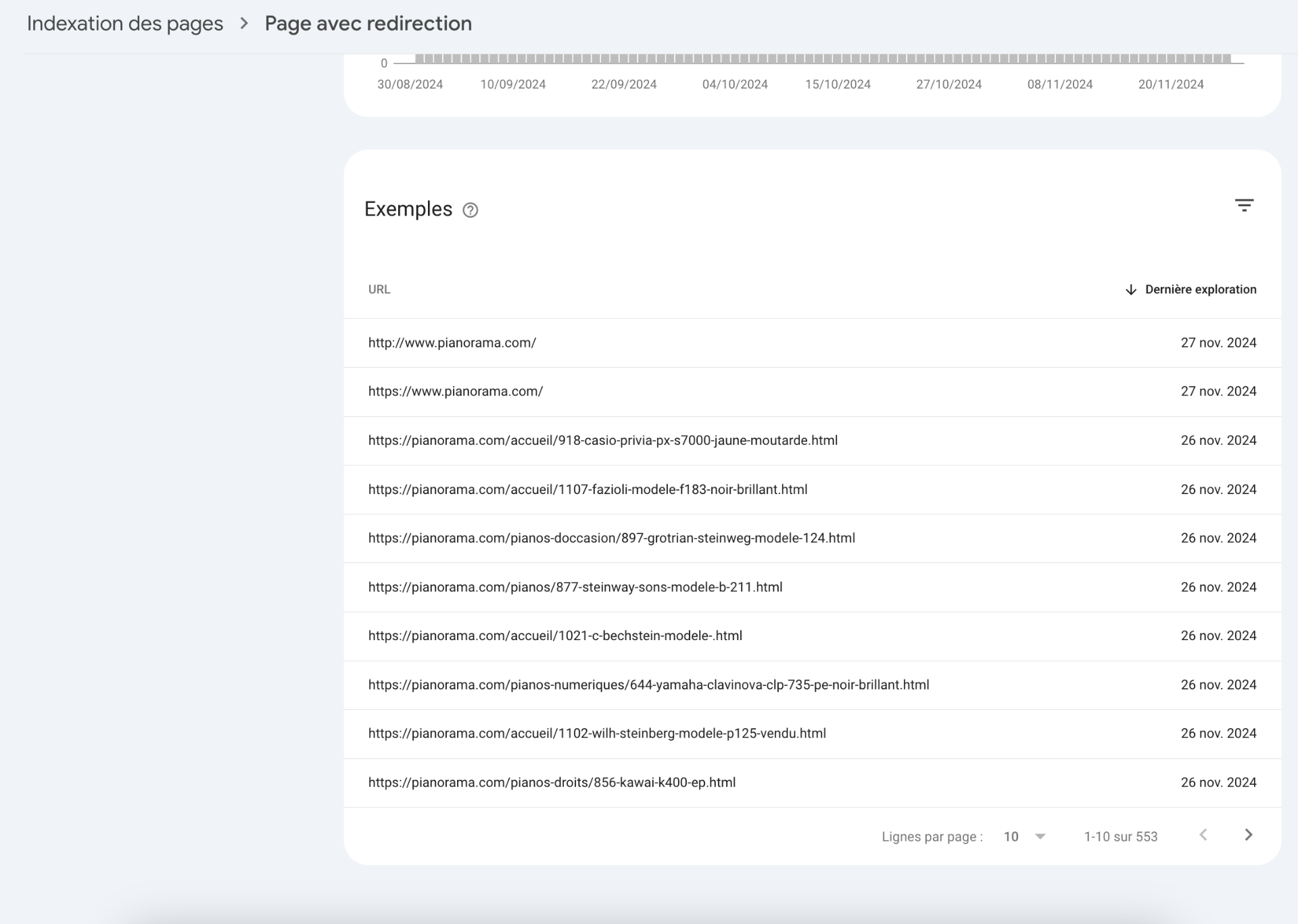Open the c-bechstein-modele URL row
The width and height of the screenshot is (1298, 924).
point(554,636)
